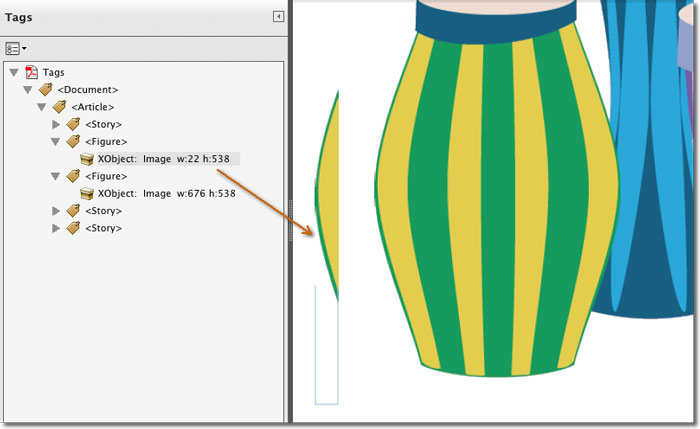This screenshot has width=700, height=429.
Task: Click the tag icon next to <Document>
Action: pyautogui.click(x=45, y=90)
